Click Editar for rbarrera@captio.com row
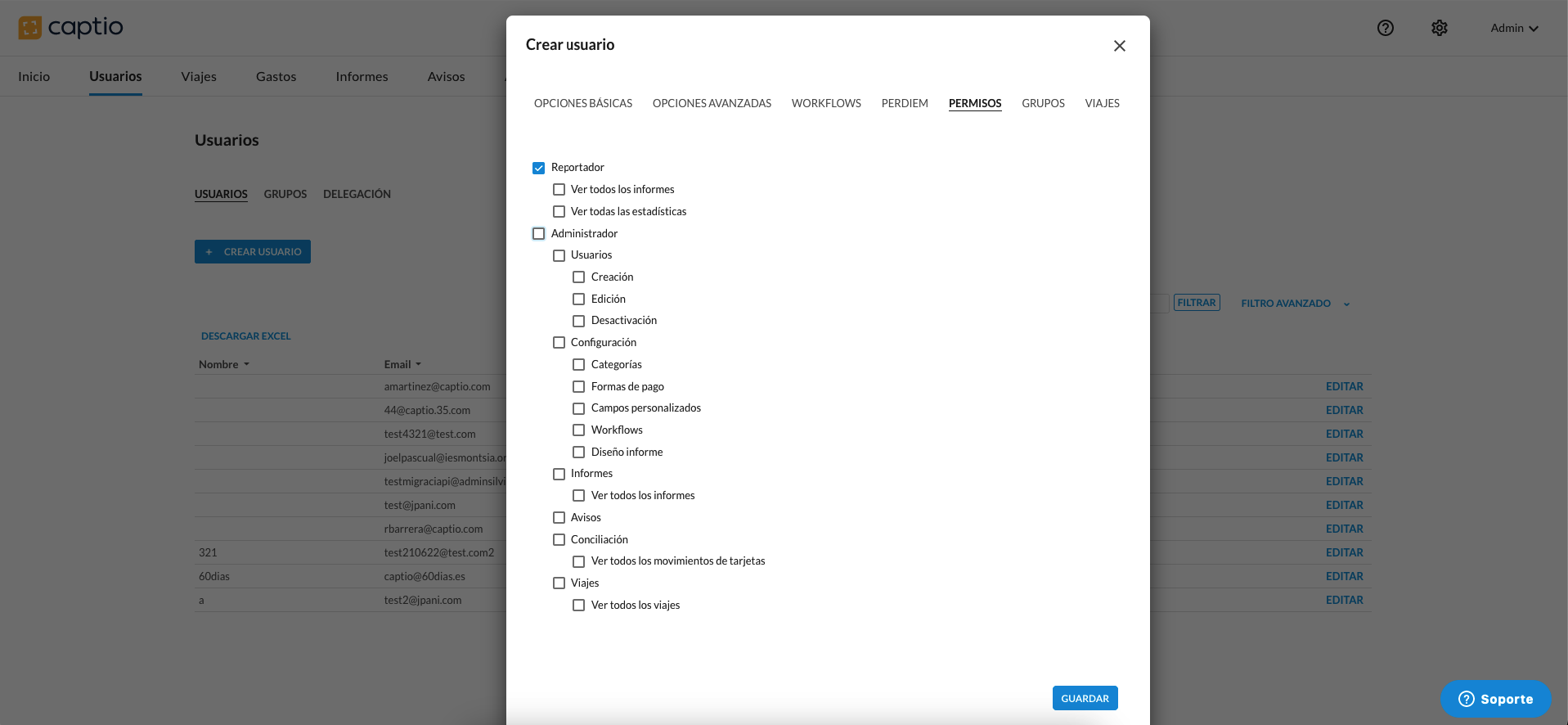 pyautogui.click(x=1344, y=529)
